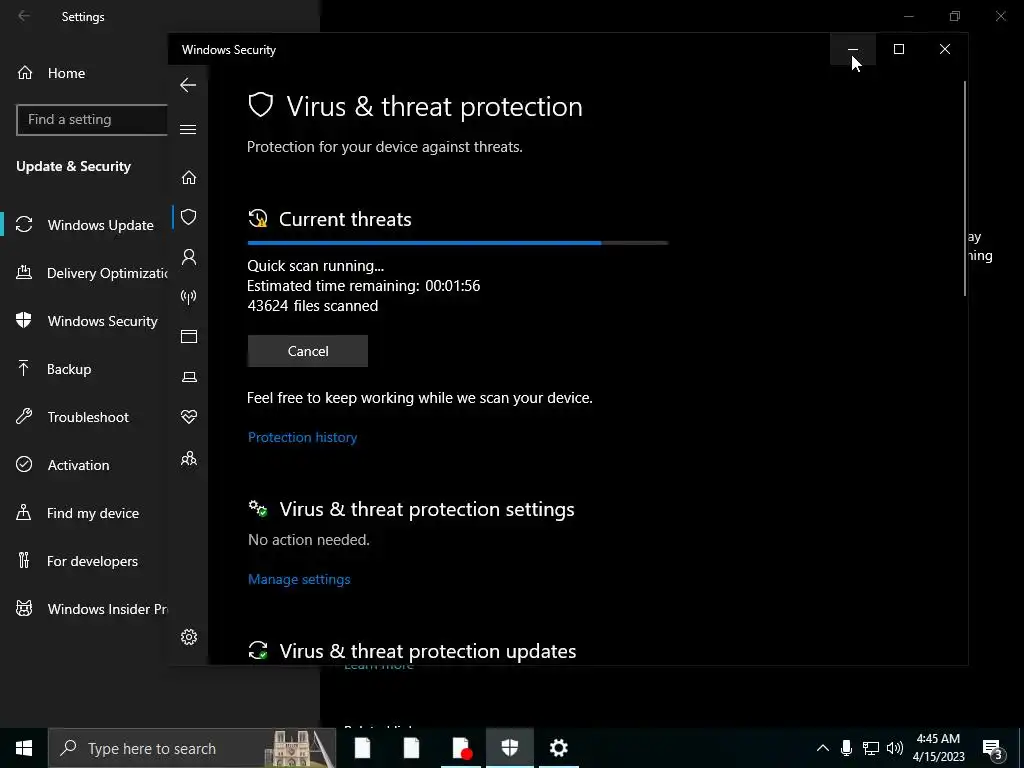Click Virus & threat protection settings heading
This screenshot has width=1024, height=768.
tap(427, 509)
